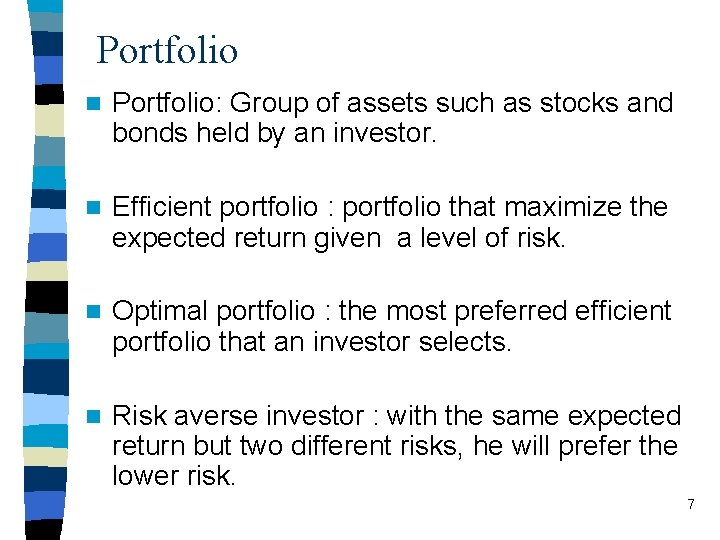Select the text 'Group of assets such as stocks and'
The height and width of the screenshot is (540, 720).
[451, 103]
